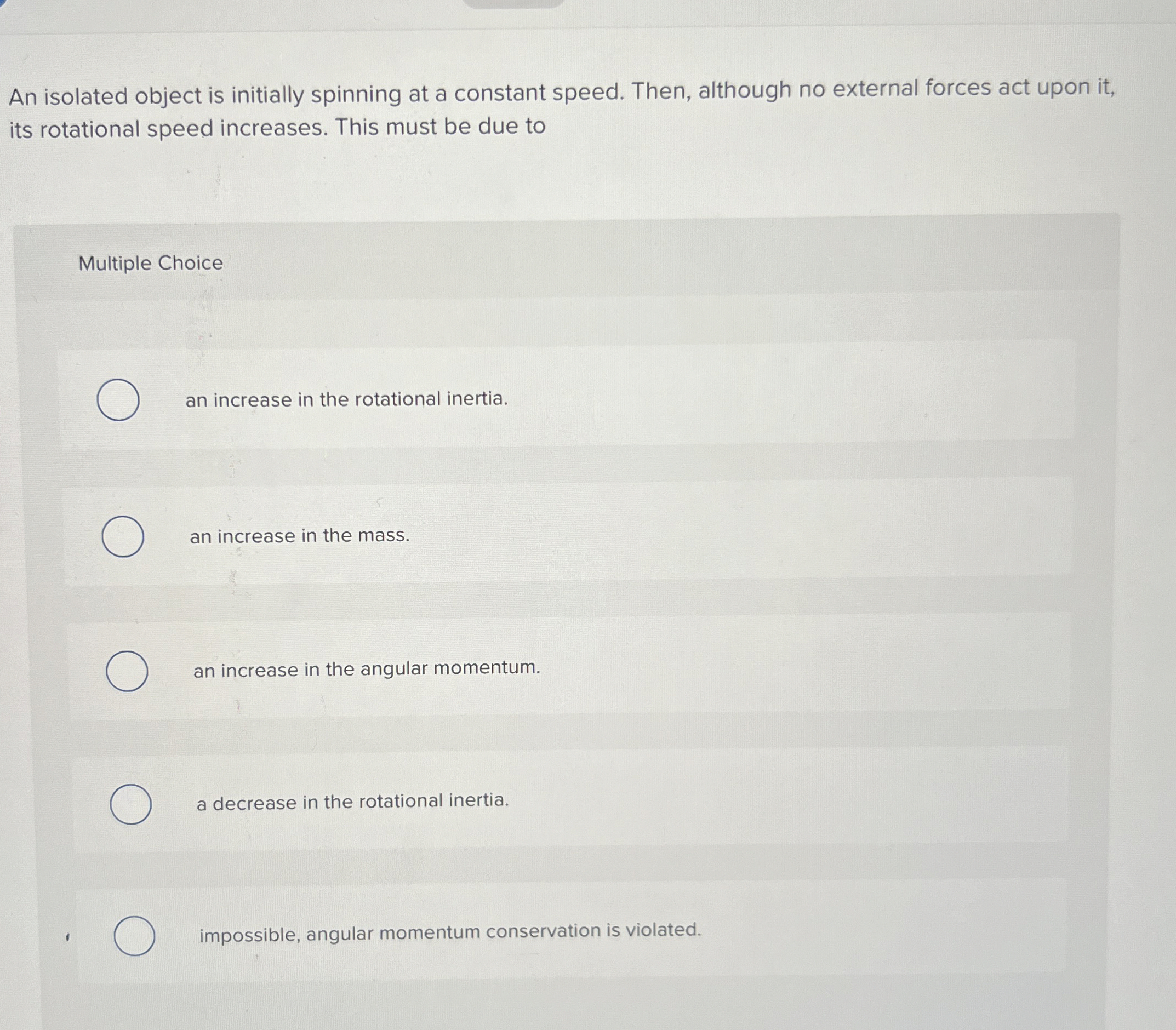Image resolution: width=1176 pixels, height=1030 pixels.
Task: Click the question line starting 'An isolated object'
Action: click(x=561, y=93)
